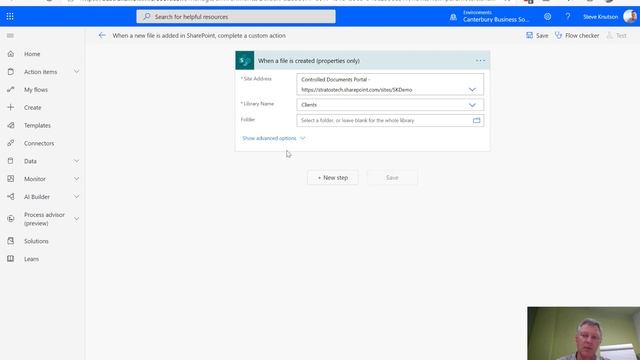
Task: Open Solutions in the sidebar
Action: (x=36, y=241)
